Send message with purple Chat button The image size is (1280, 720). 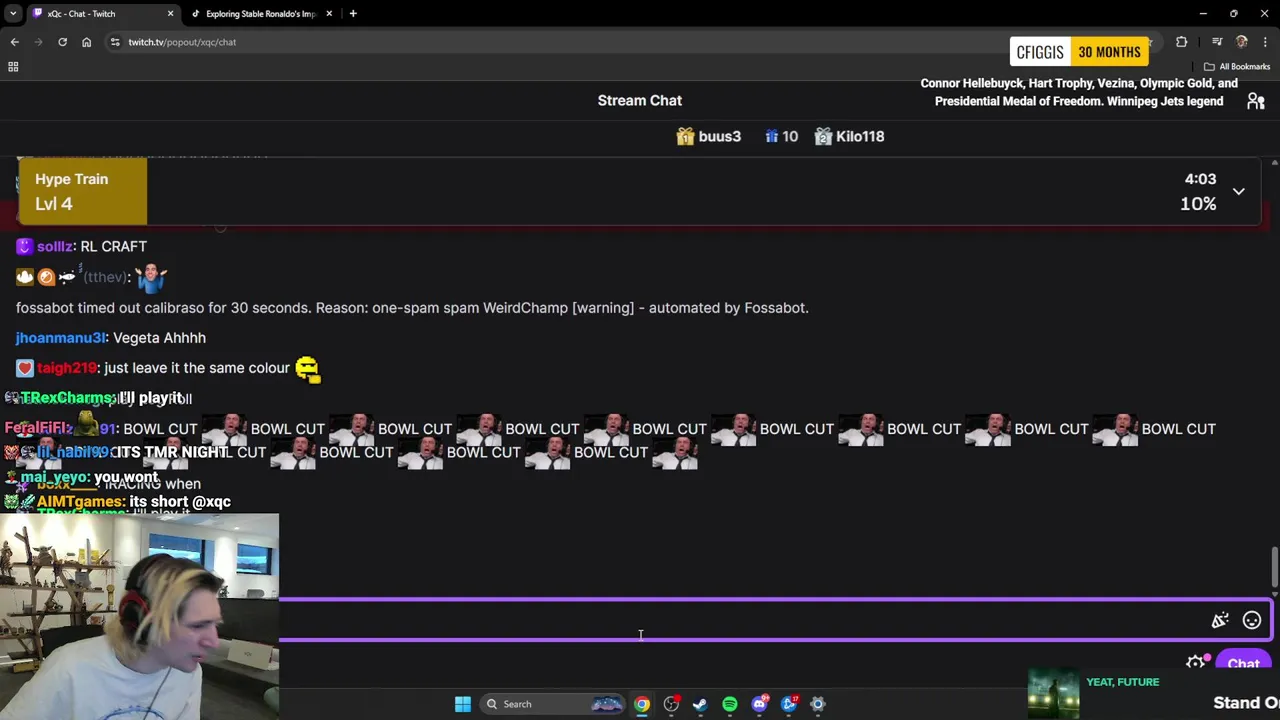[1243, 664]
